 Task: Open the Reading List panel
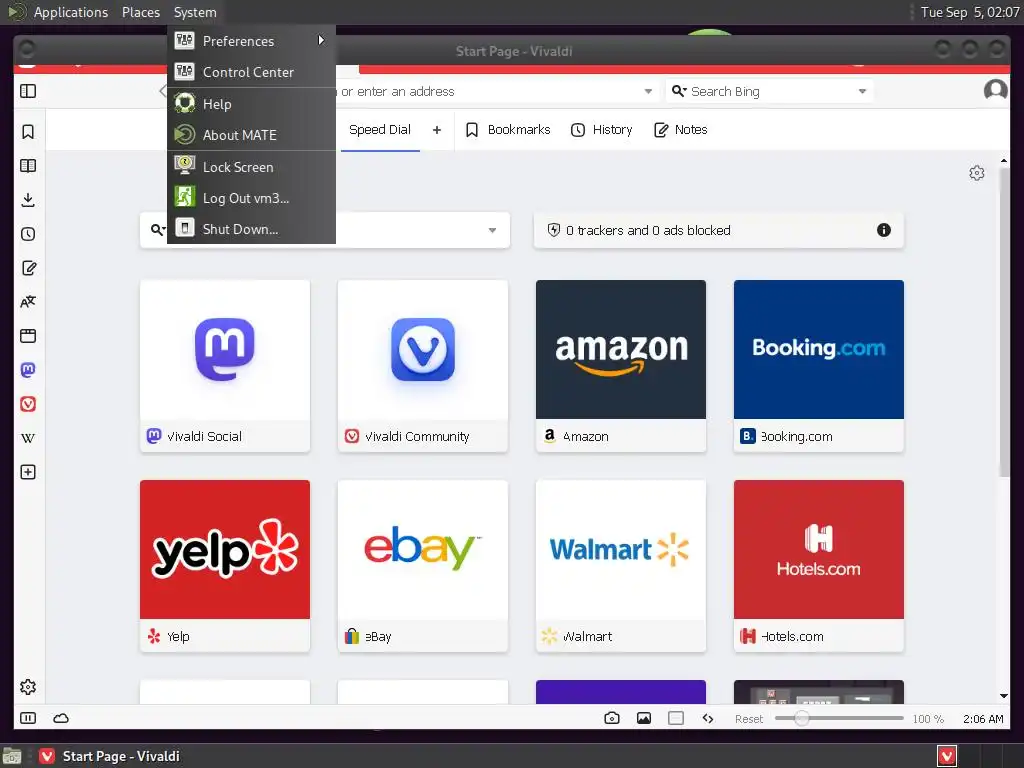coord(28,165)
